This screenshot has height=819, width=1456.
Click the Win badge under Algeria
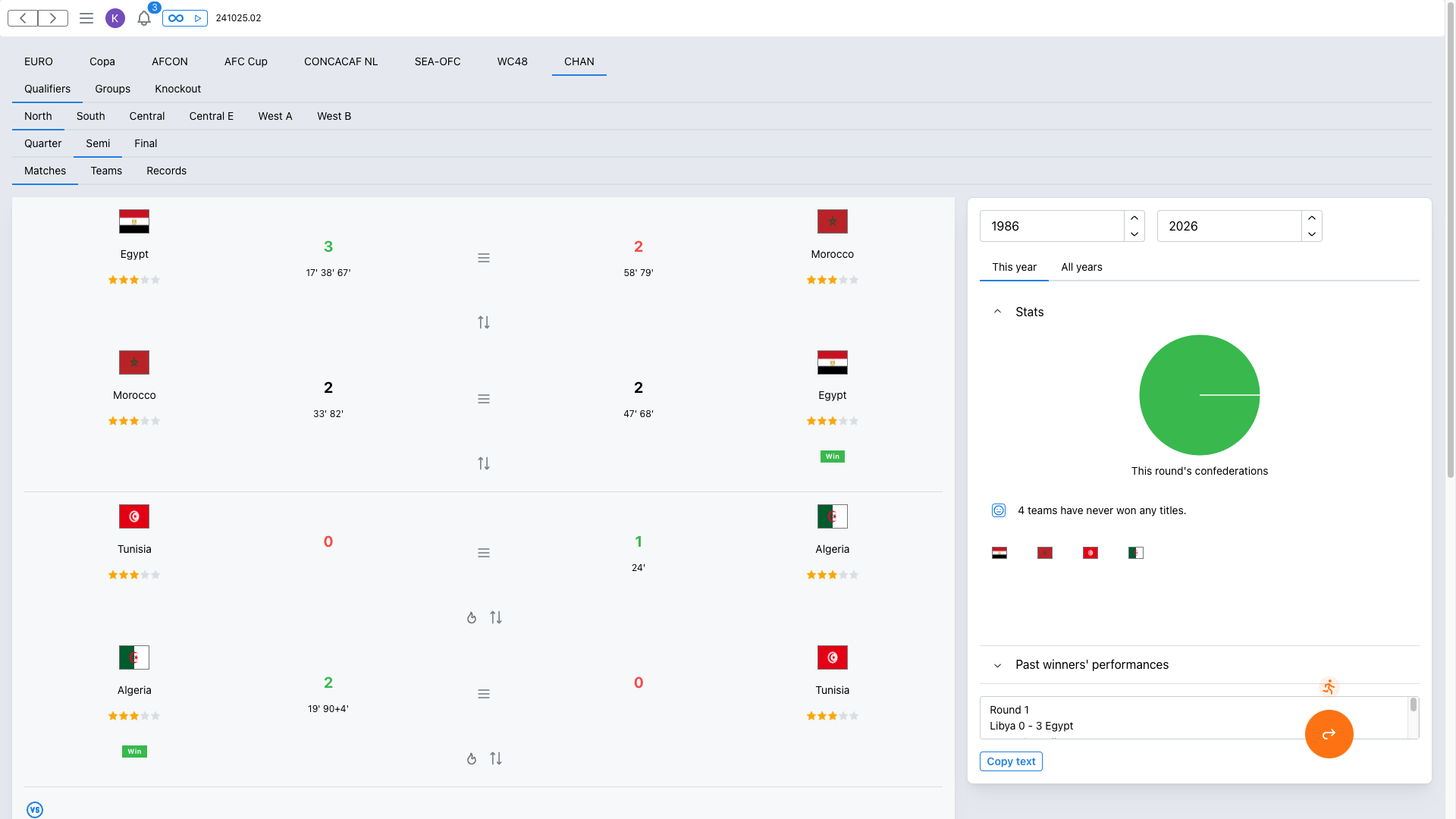point(134,752)
